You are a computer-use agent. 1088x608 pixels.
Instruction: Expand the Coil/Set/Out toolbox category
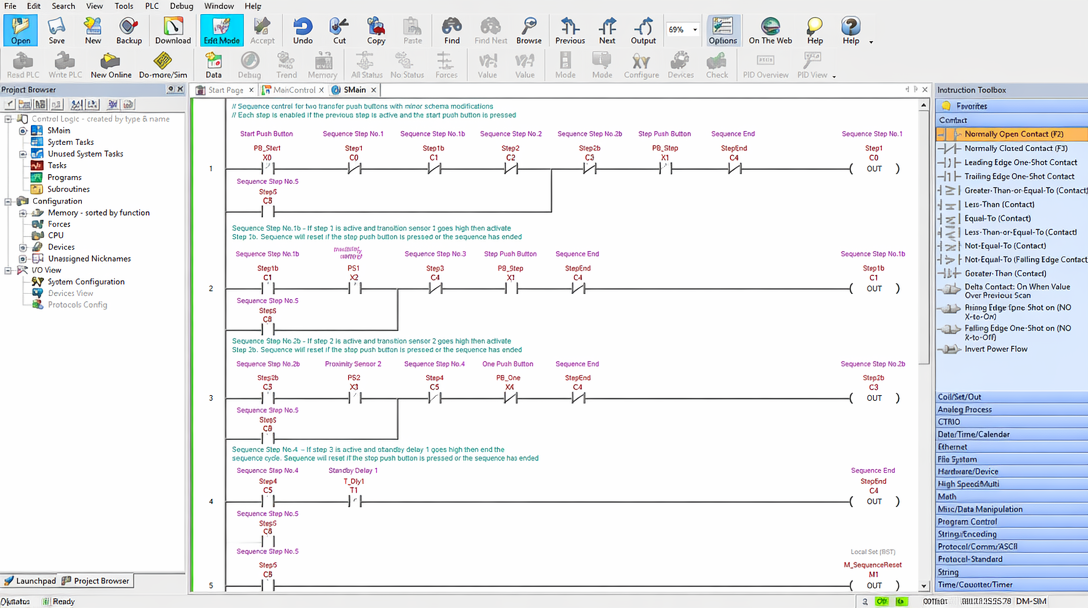(x=1012, y=397)
